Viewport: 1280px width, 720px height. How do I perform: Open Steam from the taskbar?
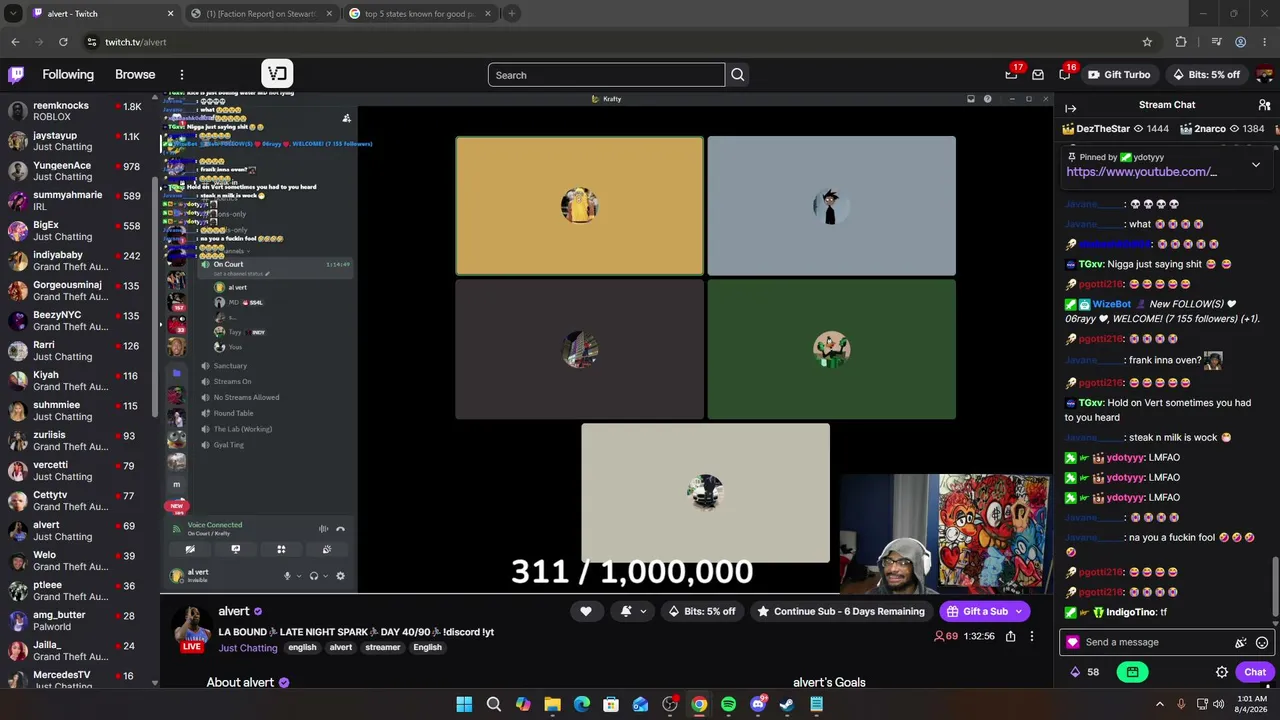[787, 704]
